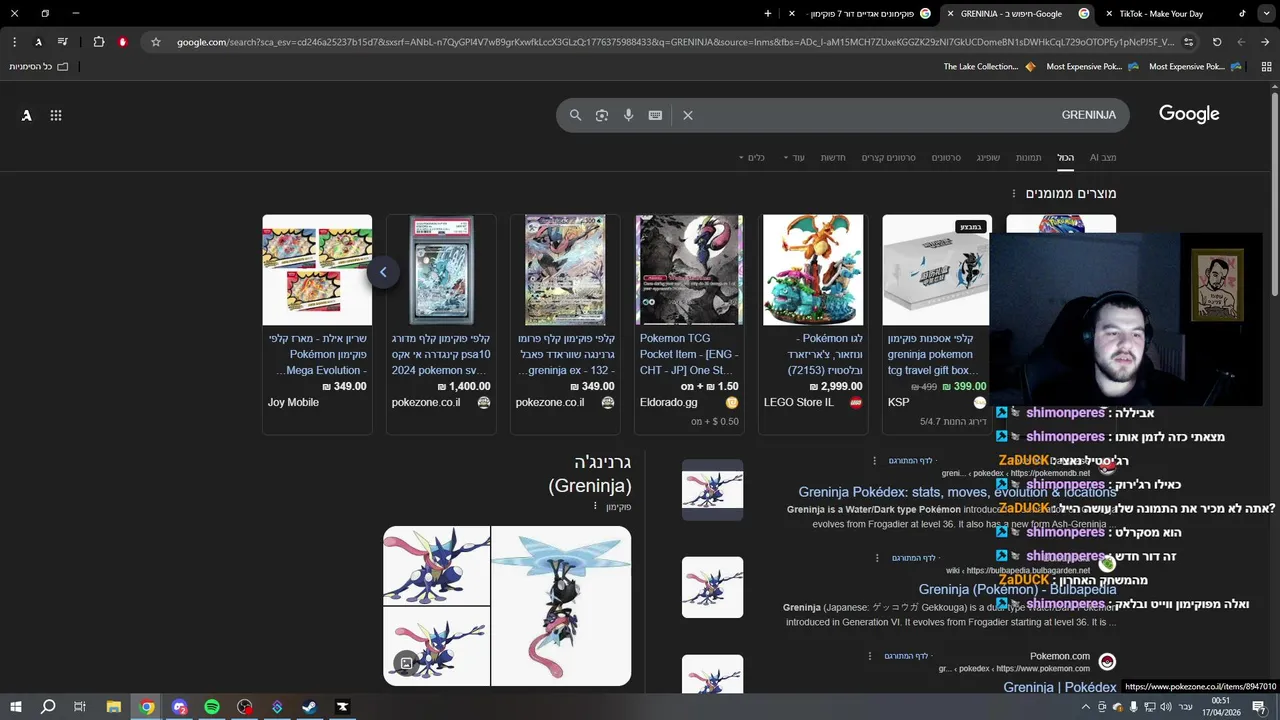Click the Greninja ex 132 card product image

pos(565,270)
